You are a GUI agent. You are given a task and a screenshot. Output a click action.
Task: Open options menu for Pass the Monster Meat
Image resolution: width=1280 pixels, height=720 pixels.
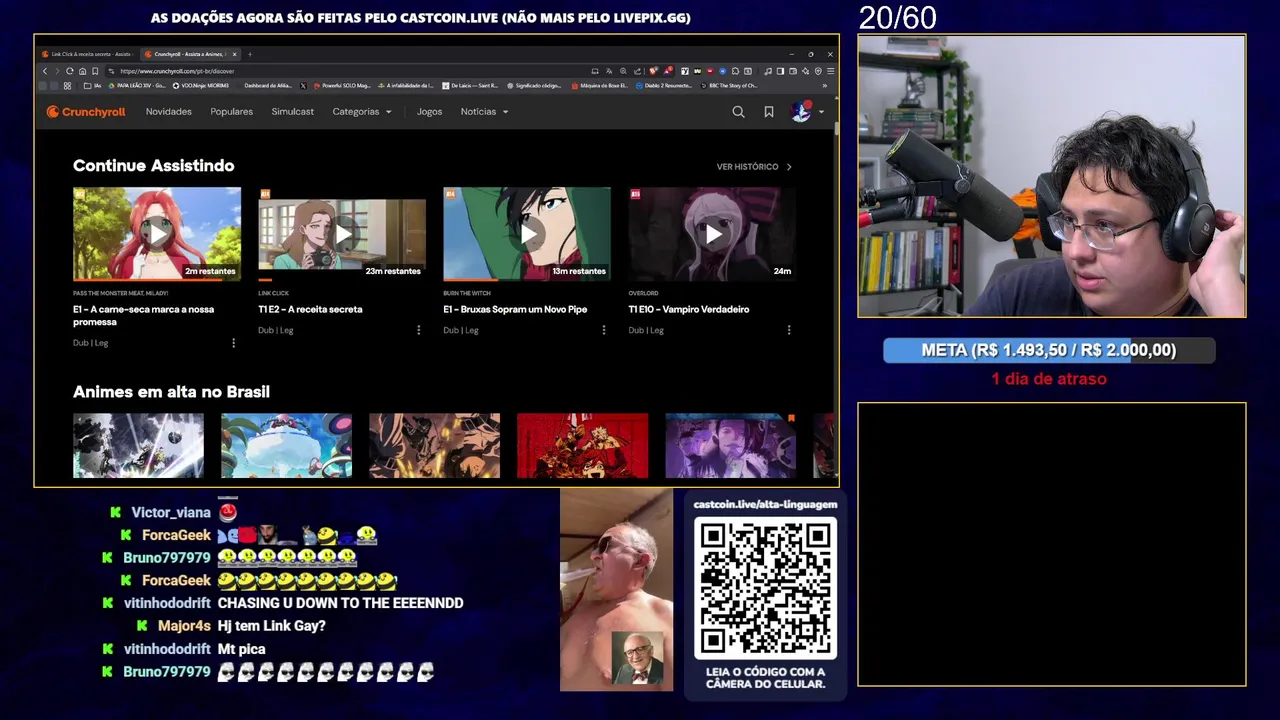pos(234,343)
